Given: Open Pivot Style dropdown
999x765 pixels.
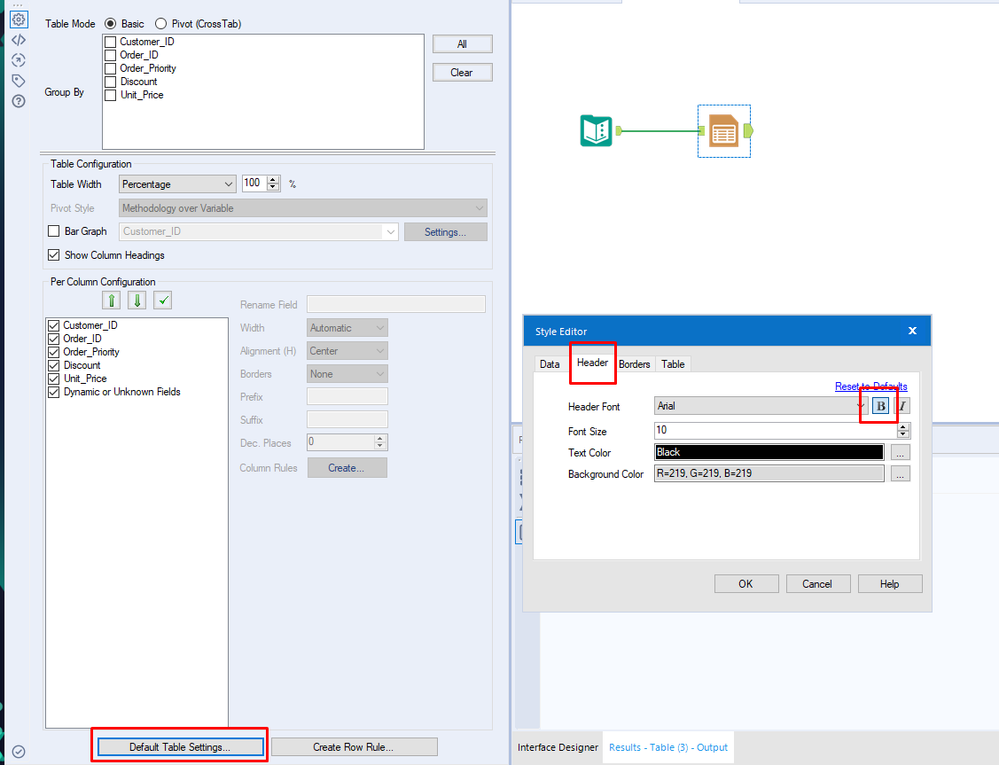Looking at the screenshot, I should 303,208.
